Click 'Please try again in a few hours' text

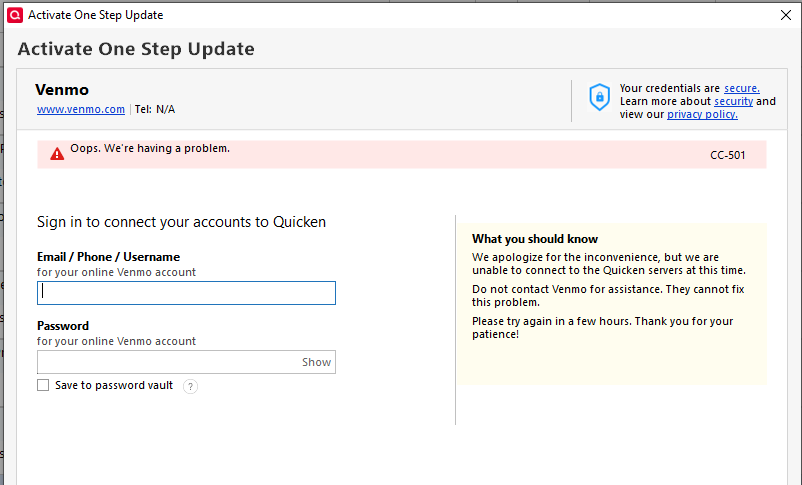pyautogui.click(x=603, y=327)
